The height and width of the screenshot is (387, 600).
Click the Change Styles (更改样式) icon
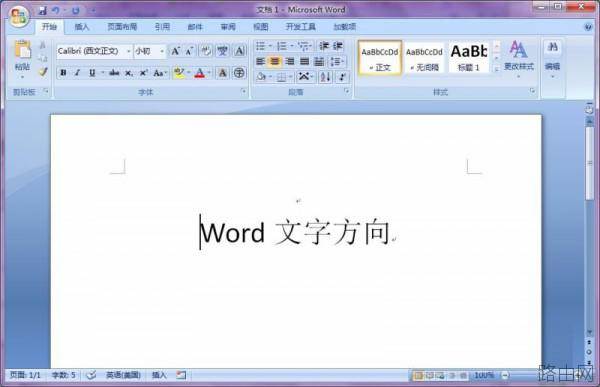point(518,49)
